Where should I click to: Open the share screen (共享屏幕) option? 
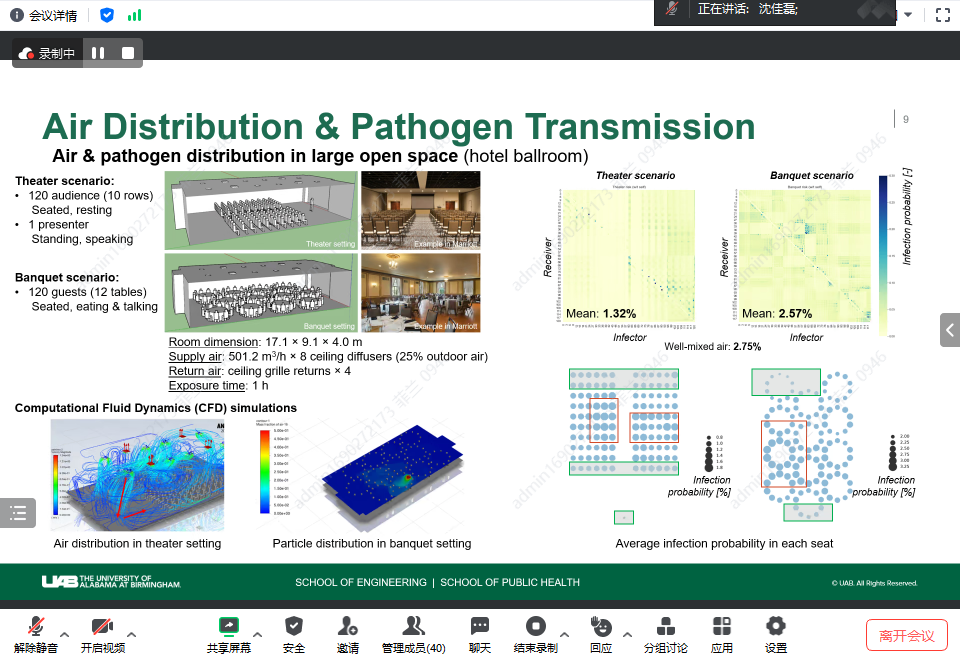click(x=228, y=627)
